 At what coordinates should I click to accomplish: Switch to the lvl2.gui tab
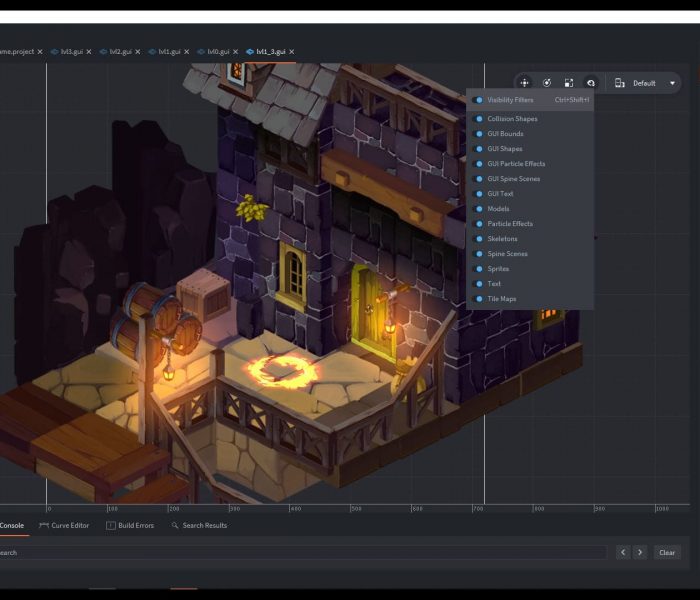coord(119,51)
